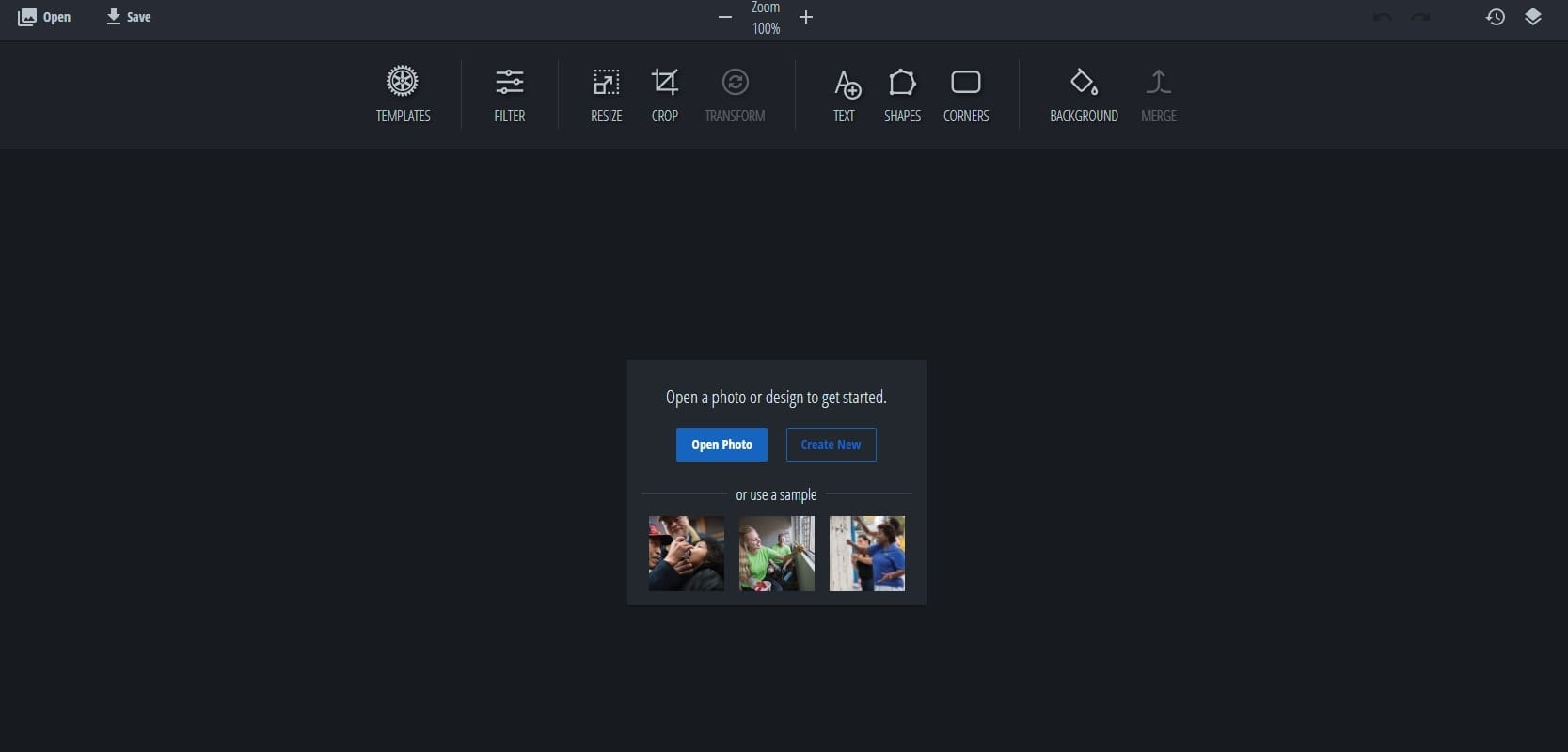This screenshot has height=752, width=1568.
Task: Activate the Crop tool
Action: coord(664,94)
